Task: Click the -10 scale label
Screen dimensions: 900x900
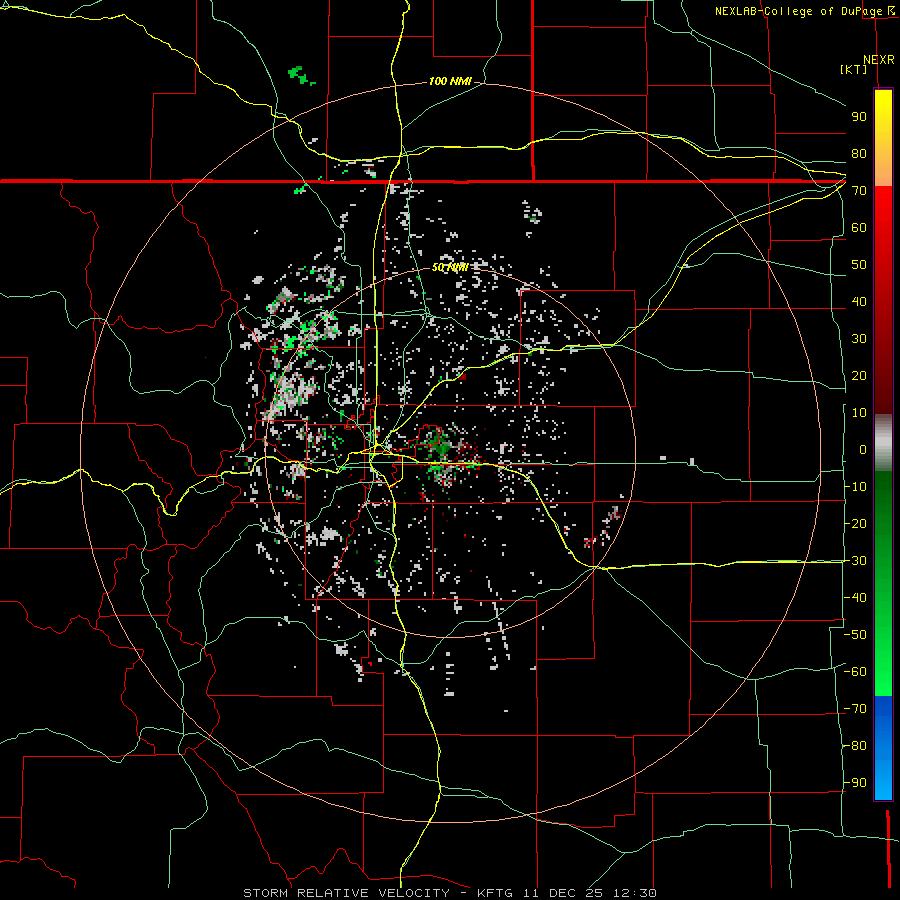Action: (x=855, y=487)
